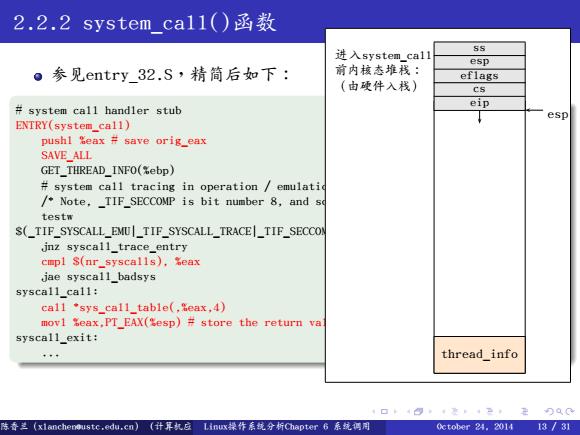This screenshot has height=435, width=580.
Task: Click the slide number '13 / 31'
Action: (554, 426)
